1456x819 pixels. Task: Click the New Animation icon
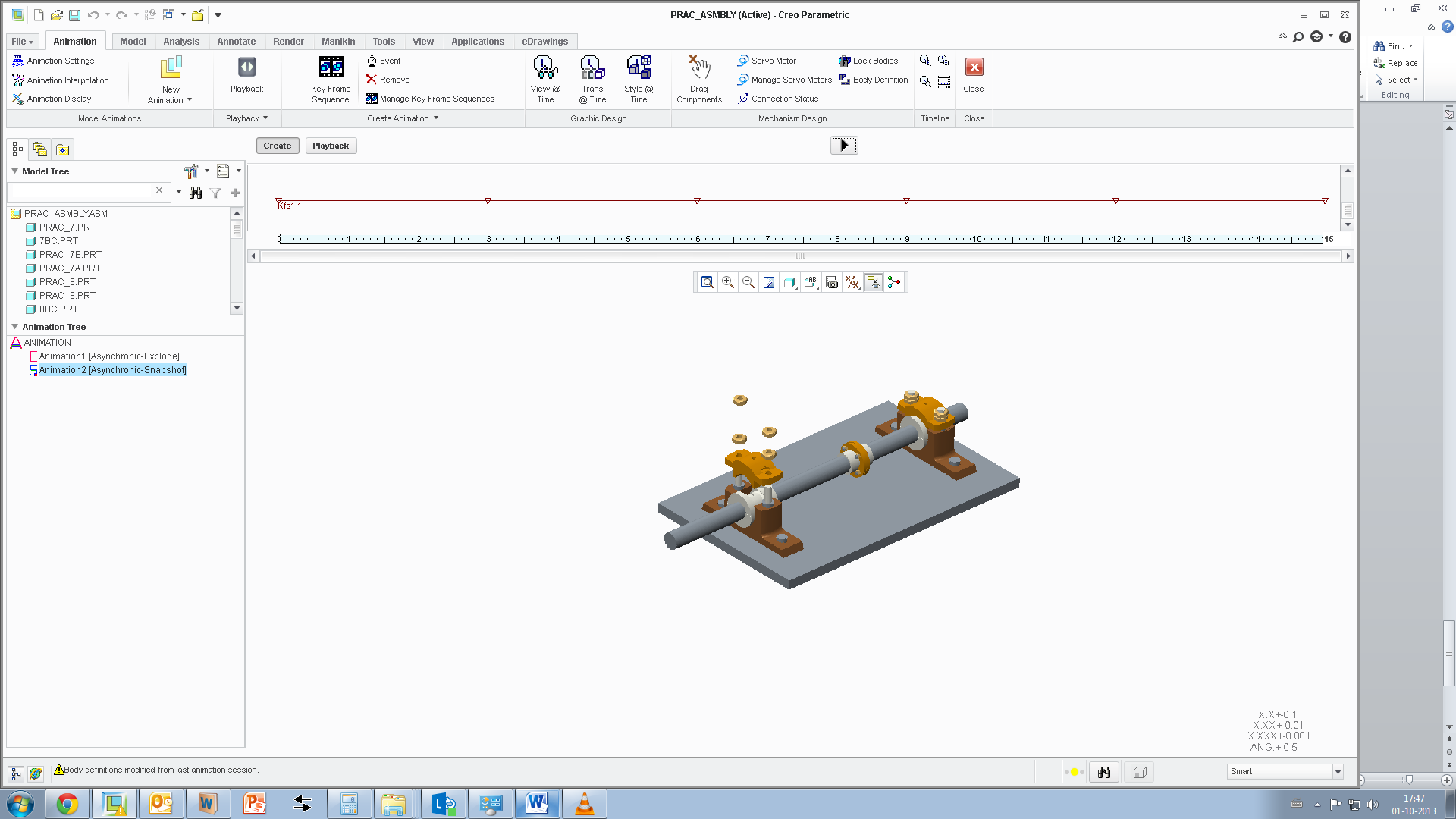coord(171,68)
